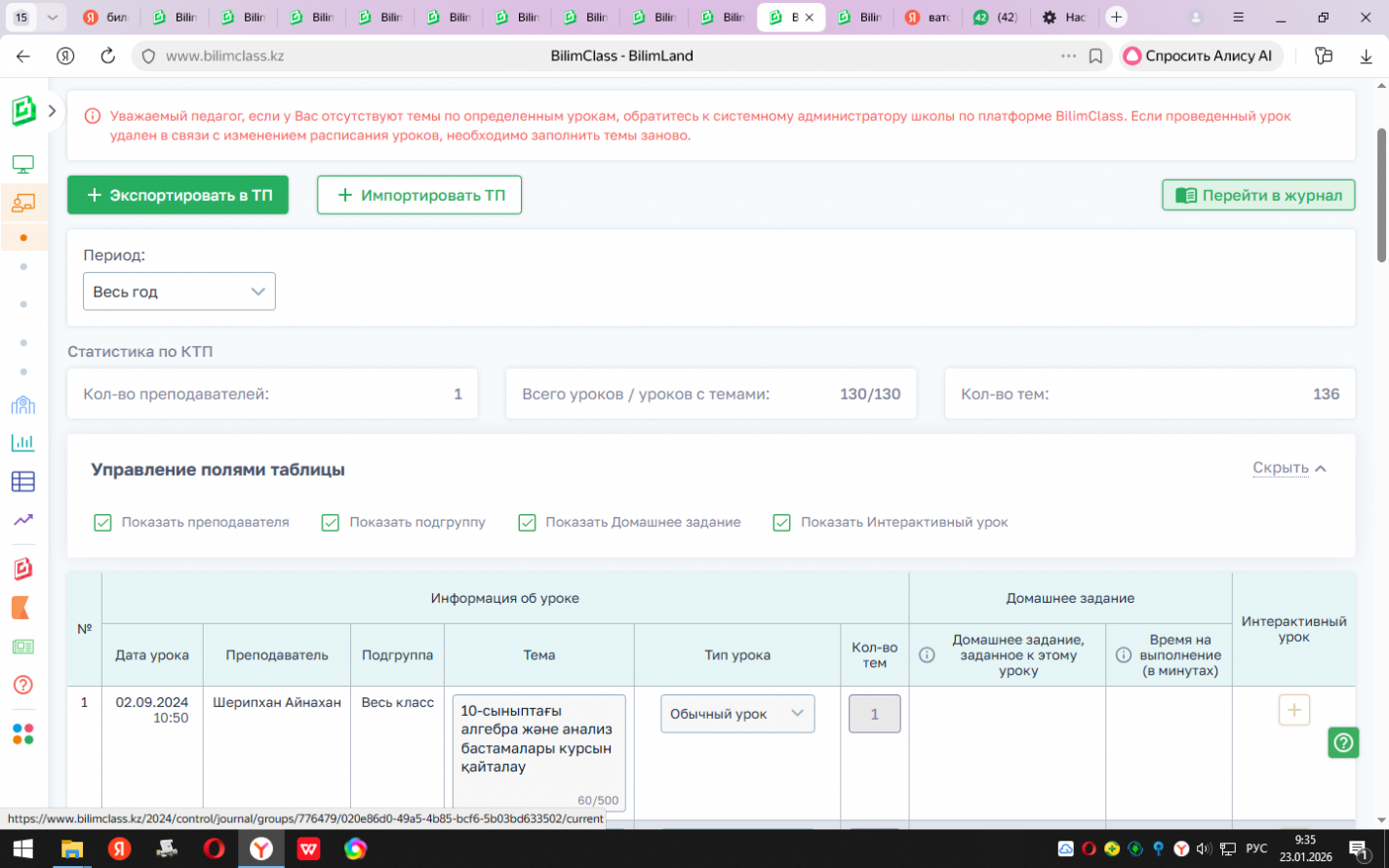Click the question mark help sidebar icon
Image resolution: width=1389 pixels, height=868 pixels.
22,685
